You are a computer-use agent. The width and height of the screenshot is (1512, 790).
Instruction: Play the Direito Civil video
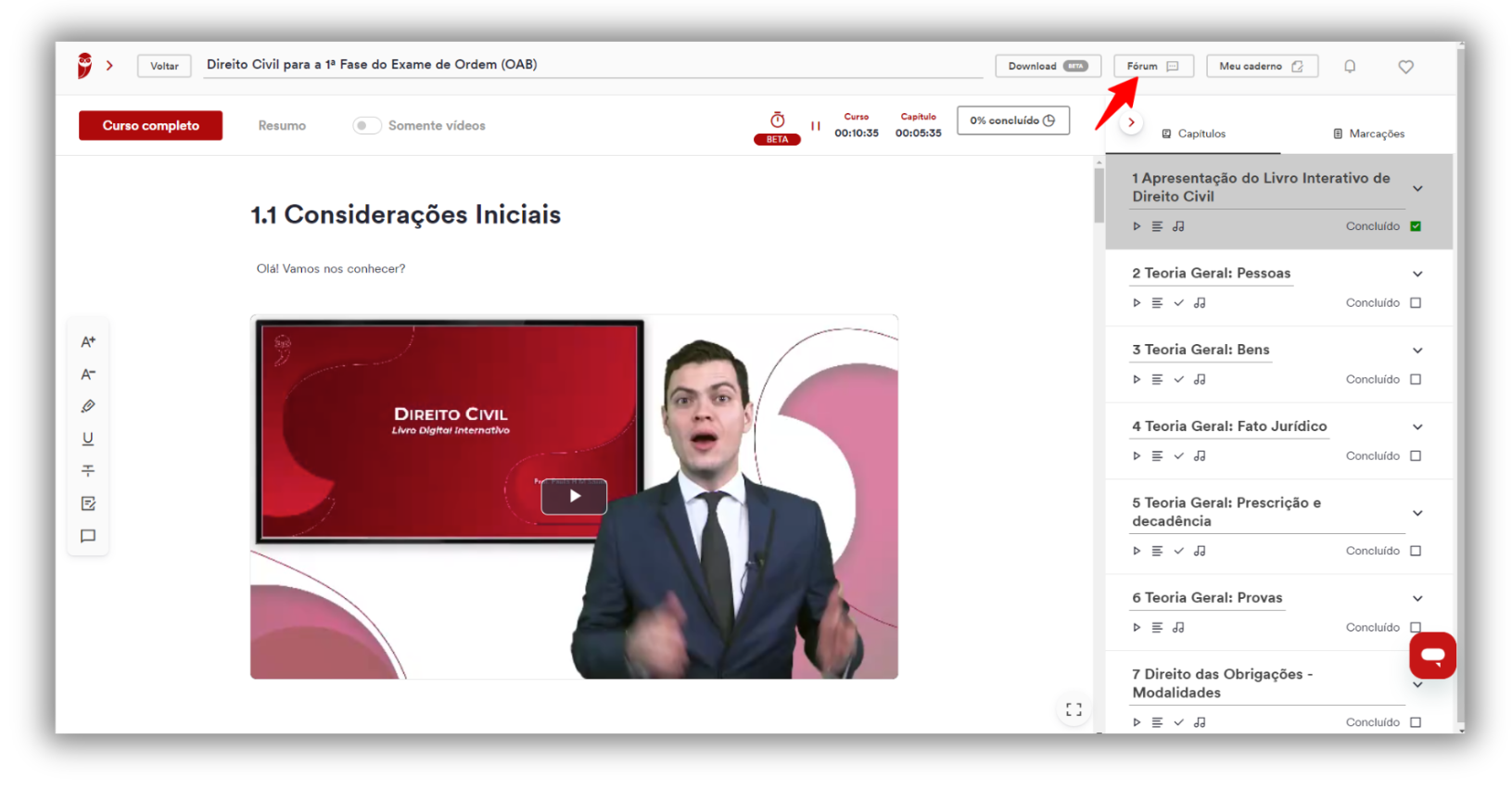(574, 496)
